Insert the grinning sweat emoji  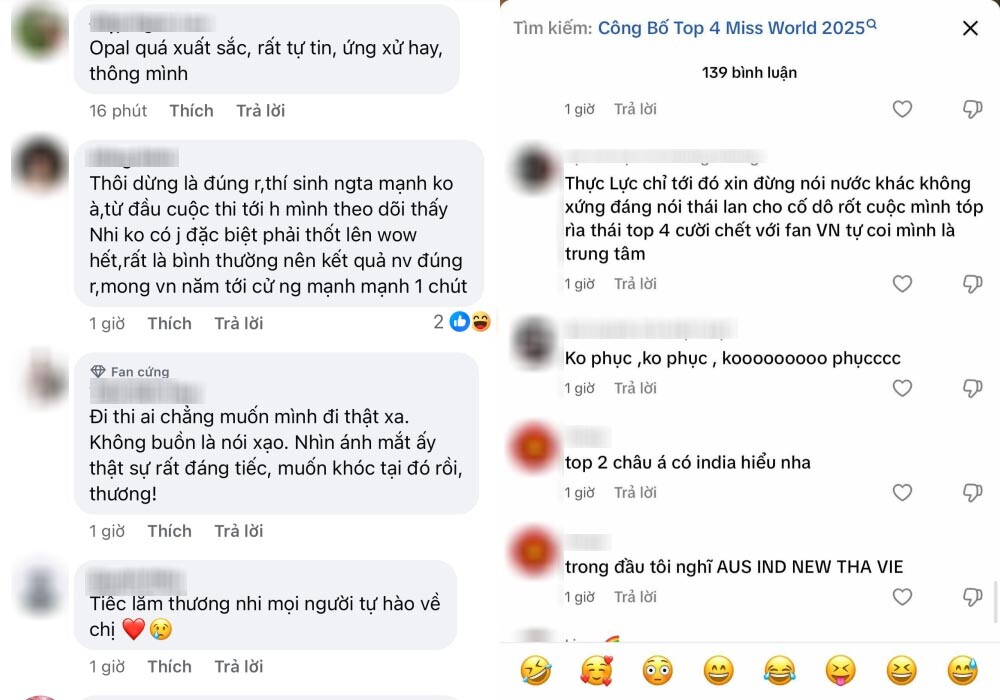(962, 671)
